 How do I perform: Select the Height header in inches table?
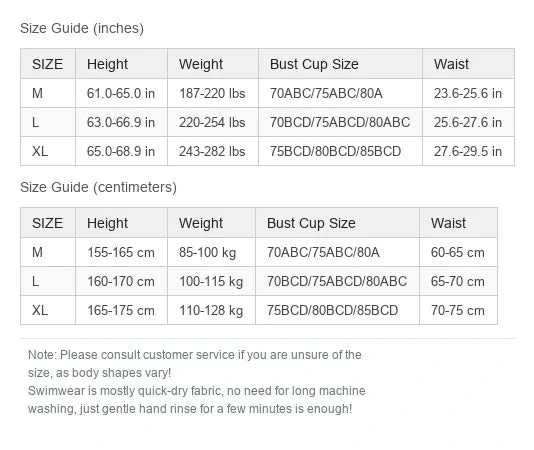pos(121,64)
